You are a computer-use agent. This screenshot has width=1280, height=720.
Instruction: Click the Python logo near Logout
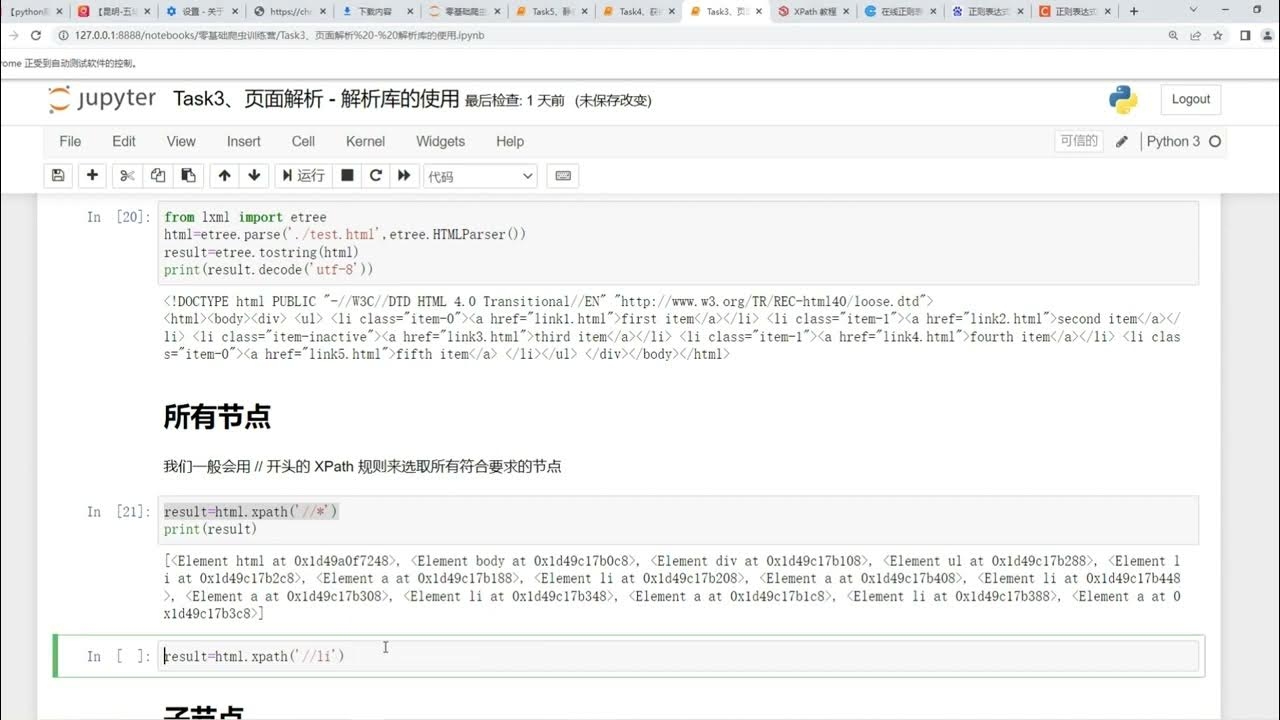(x=1122, y=100)
